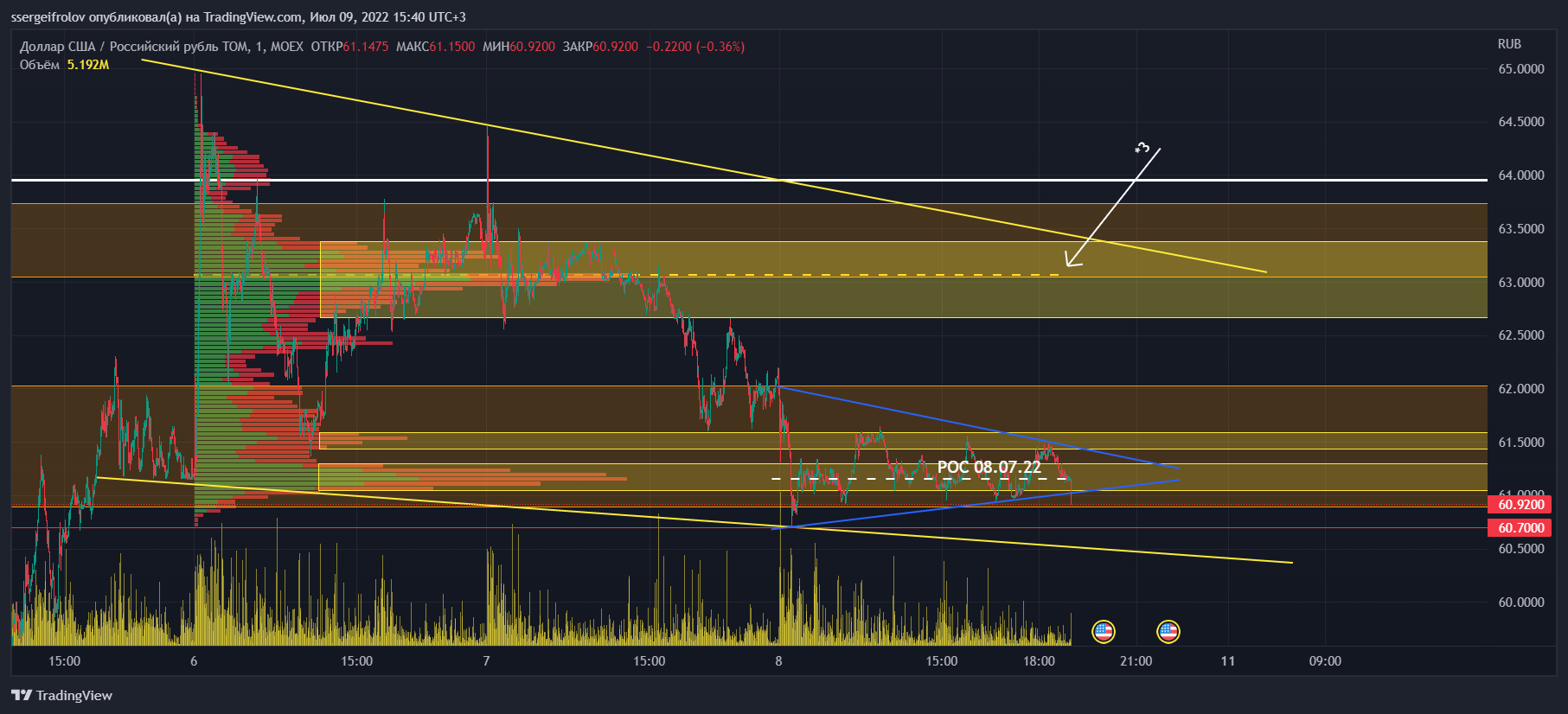Click the date 11 on time axis

click(1227, 661)
